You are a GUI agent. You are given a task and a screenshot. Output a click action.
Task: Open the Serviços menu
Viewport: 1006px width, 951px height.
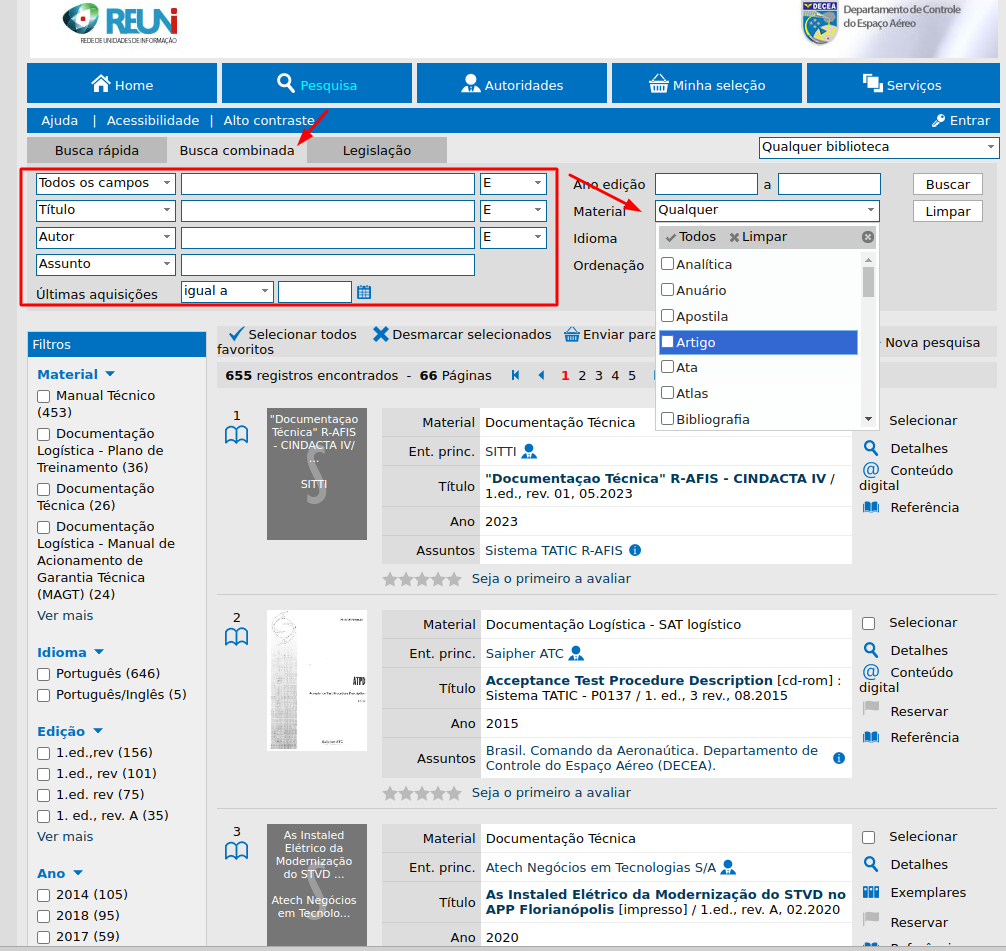(x=903, y=83)
